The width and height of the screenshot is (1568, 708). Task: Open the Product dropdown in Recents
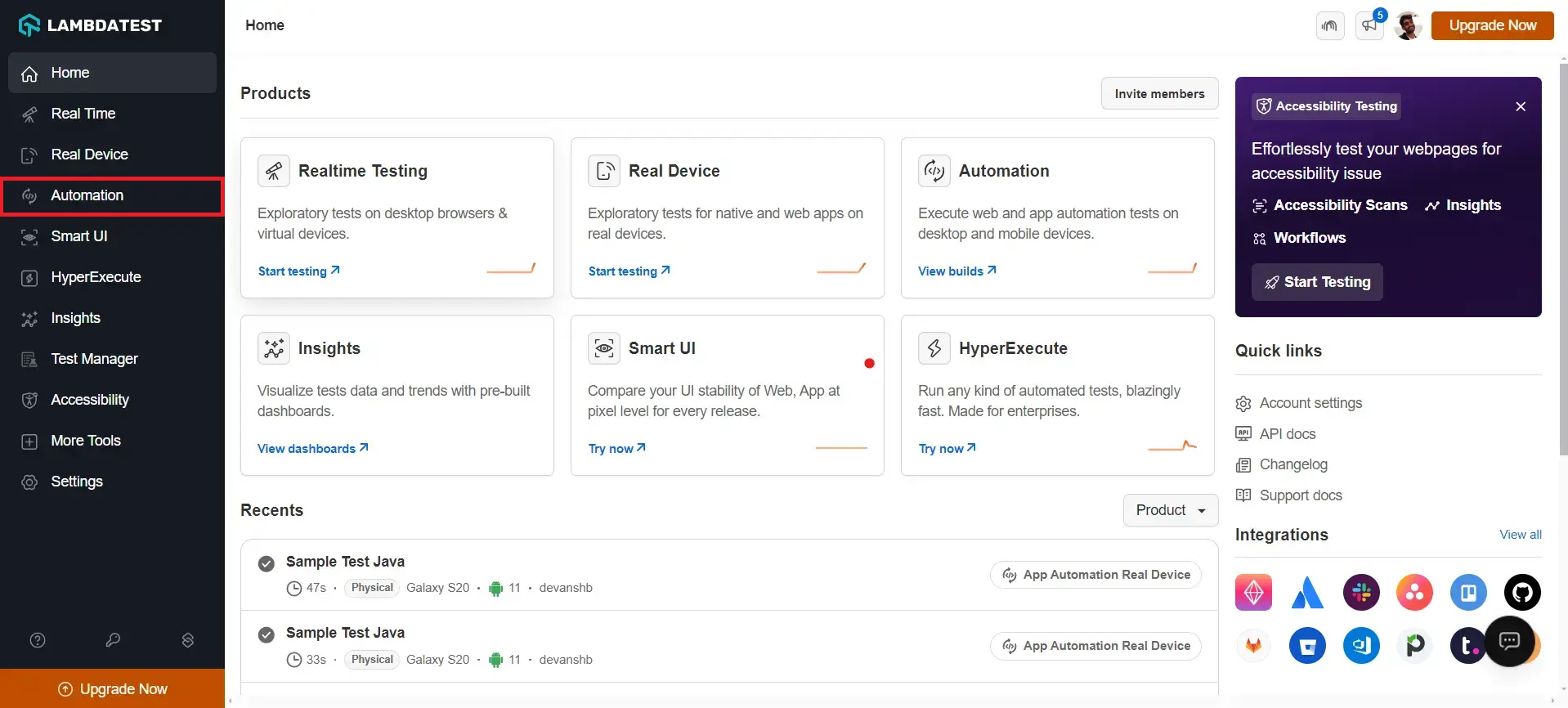tap(1171, 510)
